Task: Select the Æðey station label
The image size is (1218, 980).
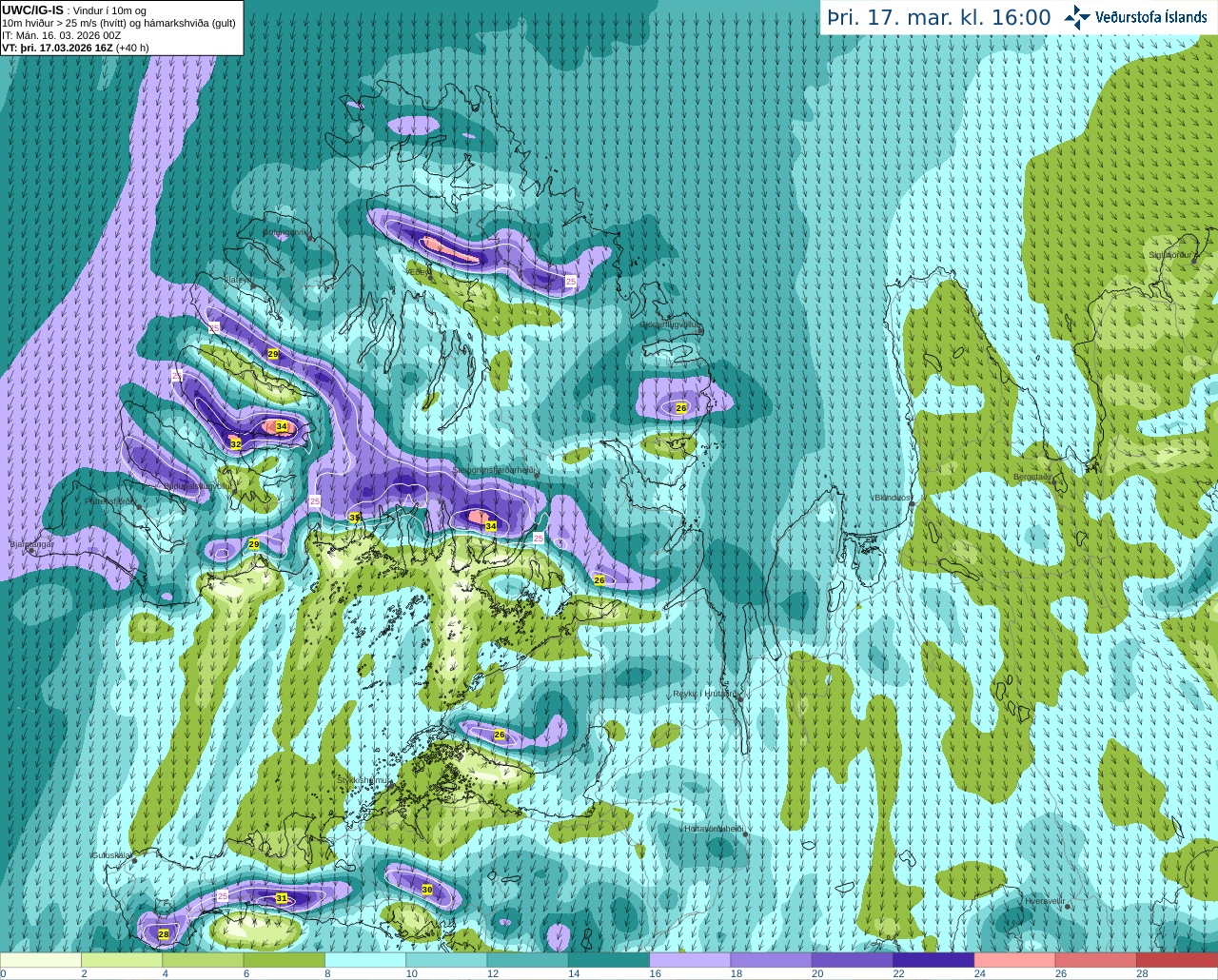Action: (419, 271)
